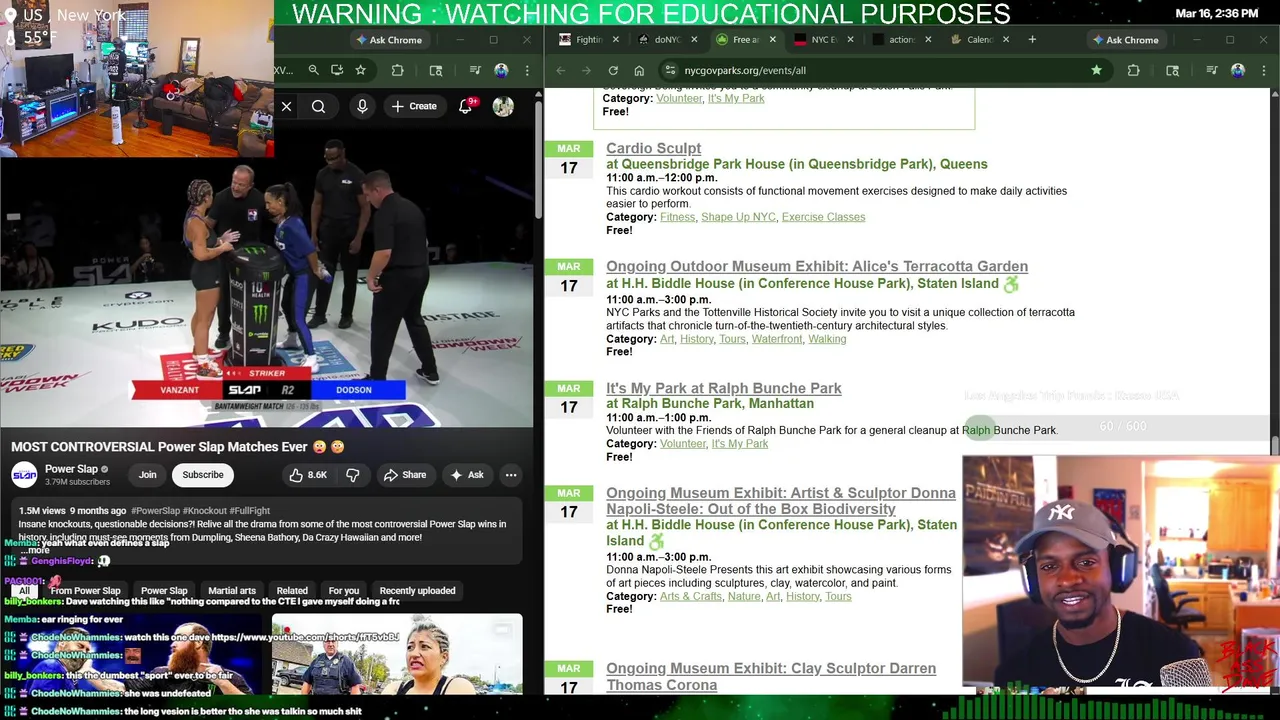Open the Waterfront category link
Viewport: 1280px width, 720px height.
(777, 339)
